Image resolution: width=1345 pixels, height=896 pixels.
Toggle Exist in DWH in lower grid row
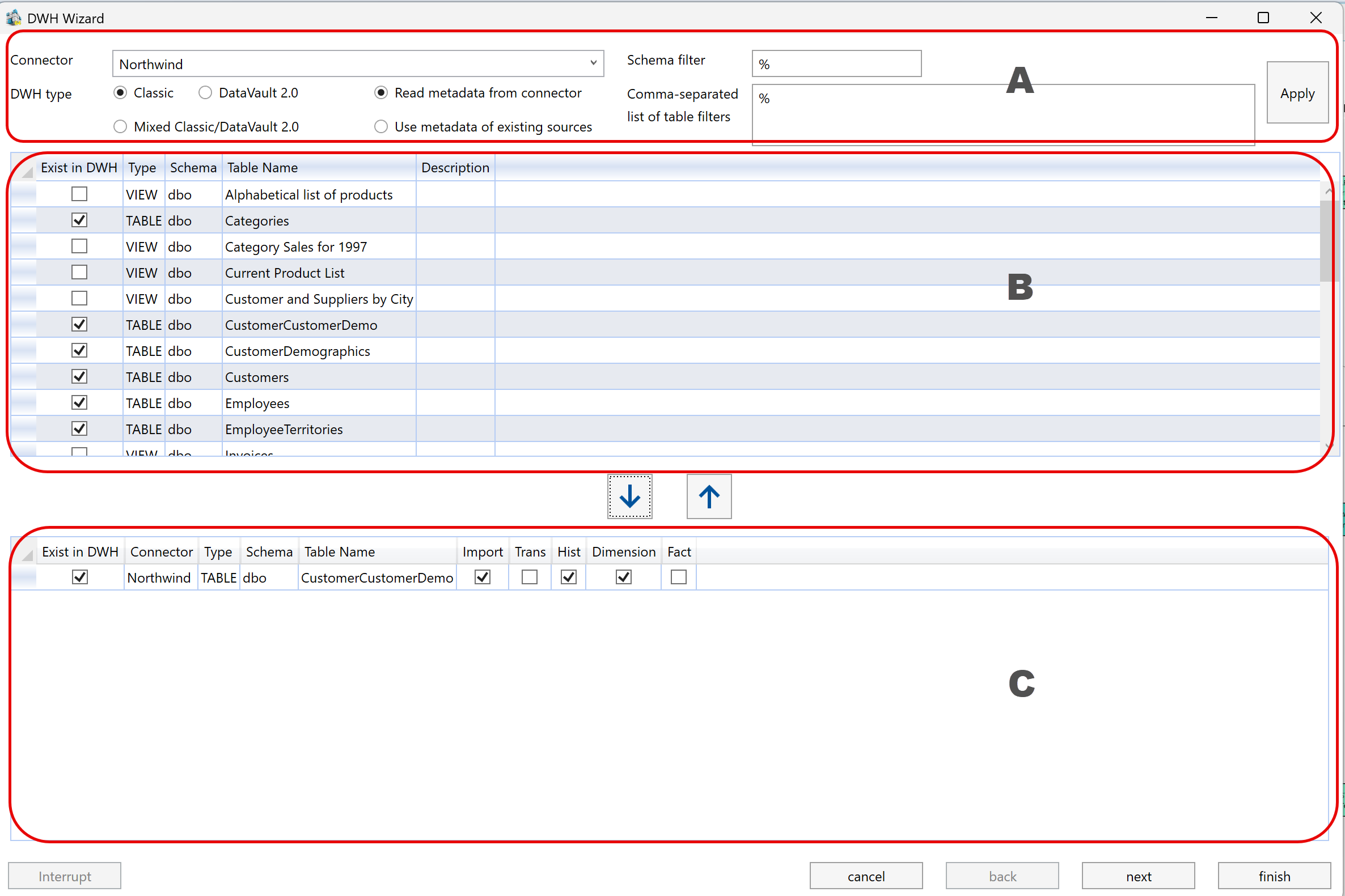click(80, 577)
